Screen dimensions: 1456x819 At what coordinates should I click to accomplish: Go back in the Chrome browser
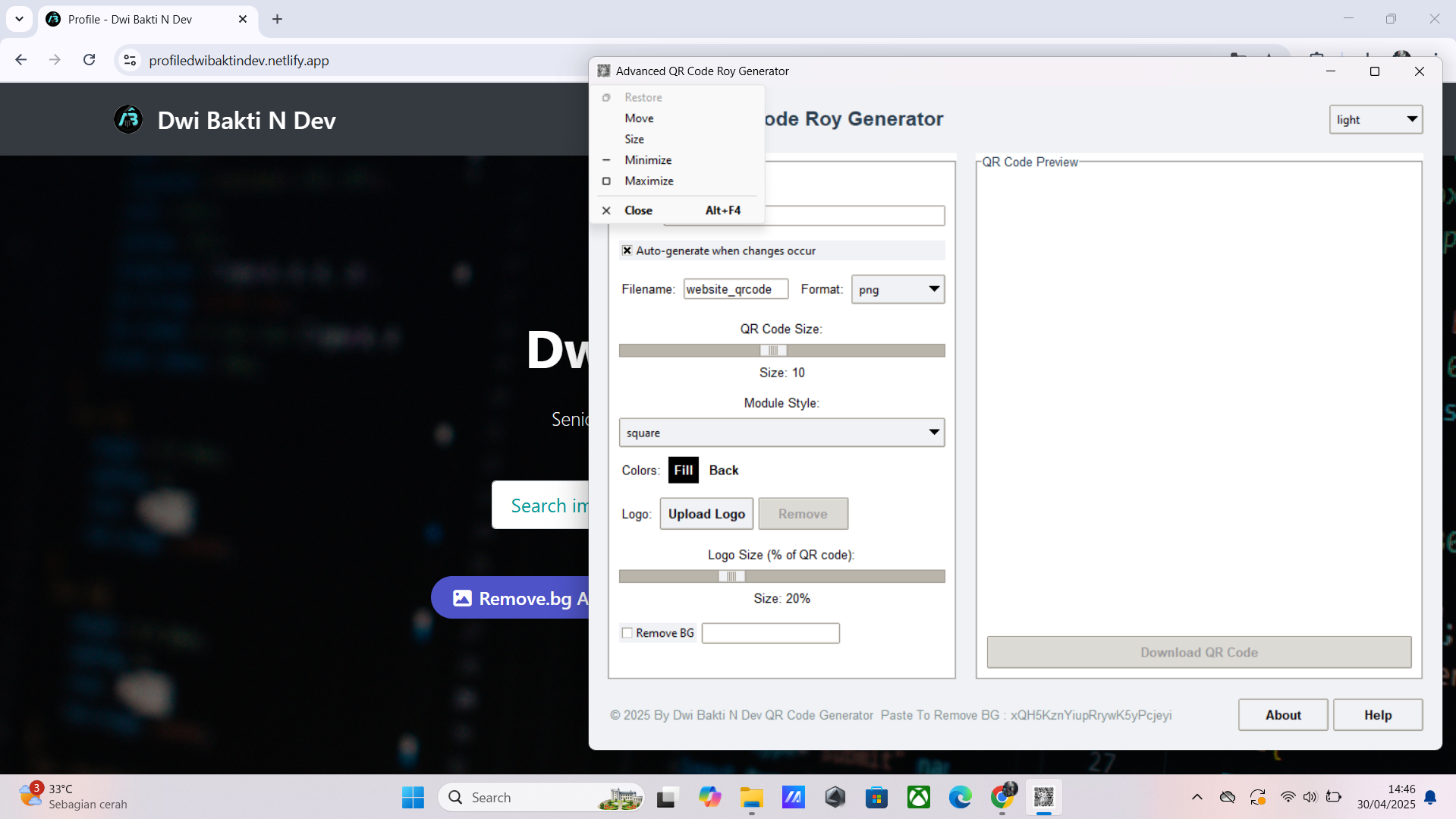[21, 60]
